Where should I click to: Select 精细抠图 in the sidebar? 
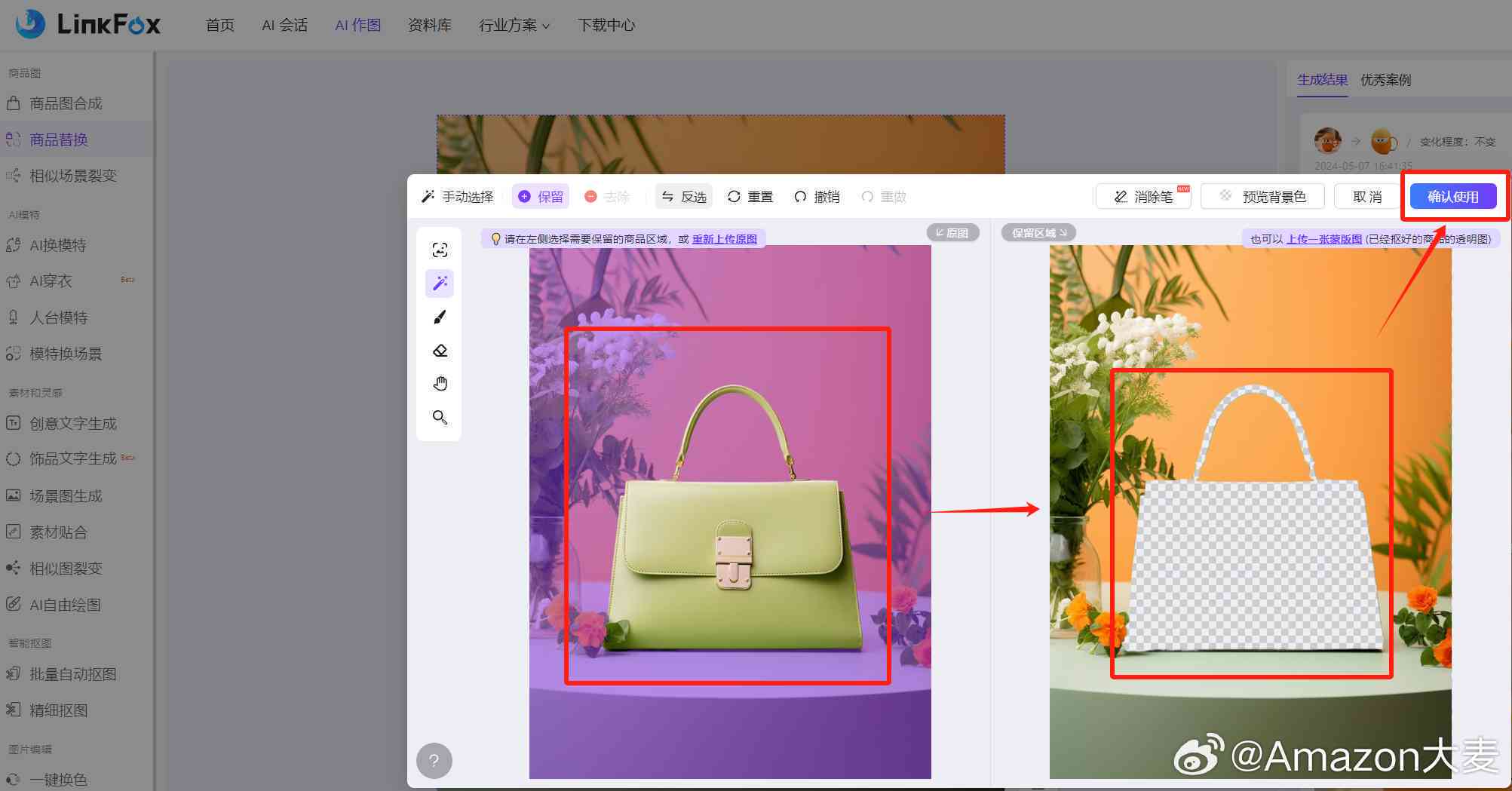[75, 710]
